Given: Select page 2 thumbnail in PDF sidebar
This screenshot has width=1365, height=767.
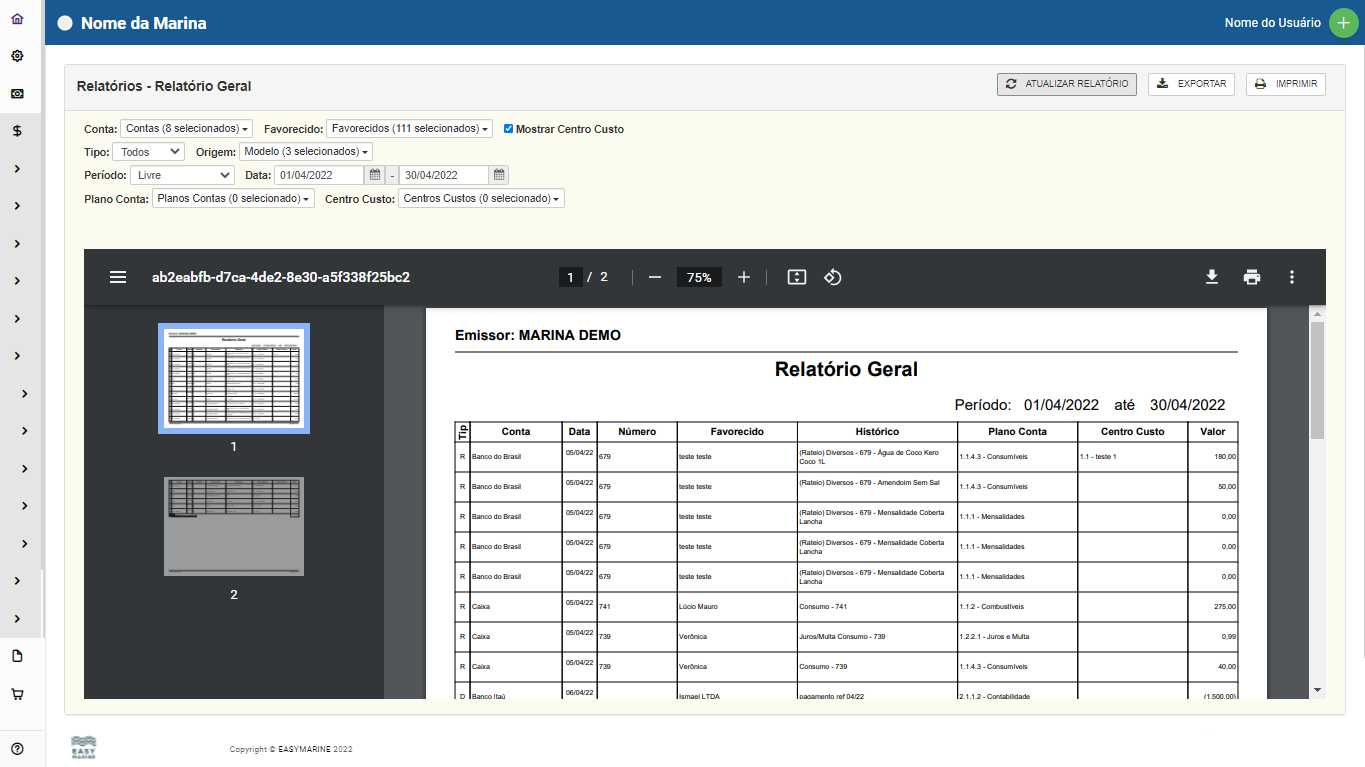Looking at the screenshot, I should tap(234, 526).
